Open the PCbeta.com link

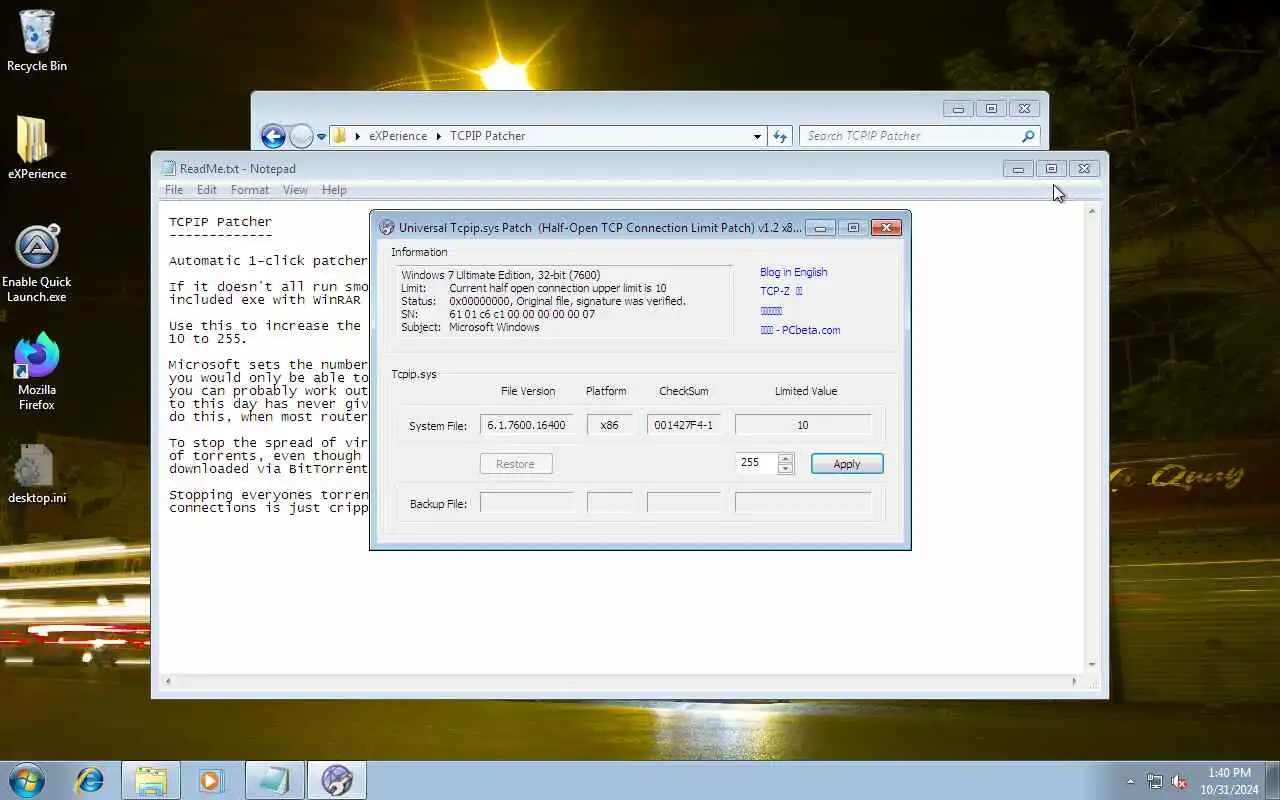tap(800, 330)
